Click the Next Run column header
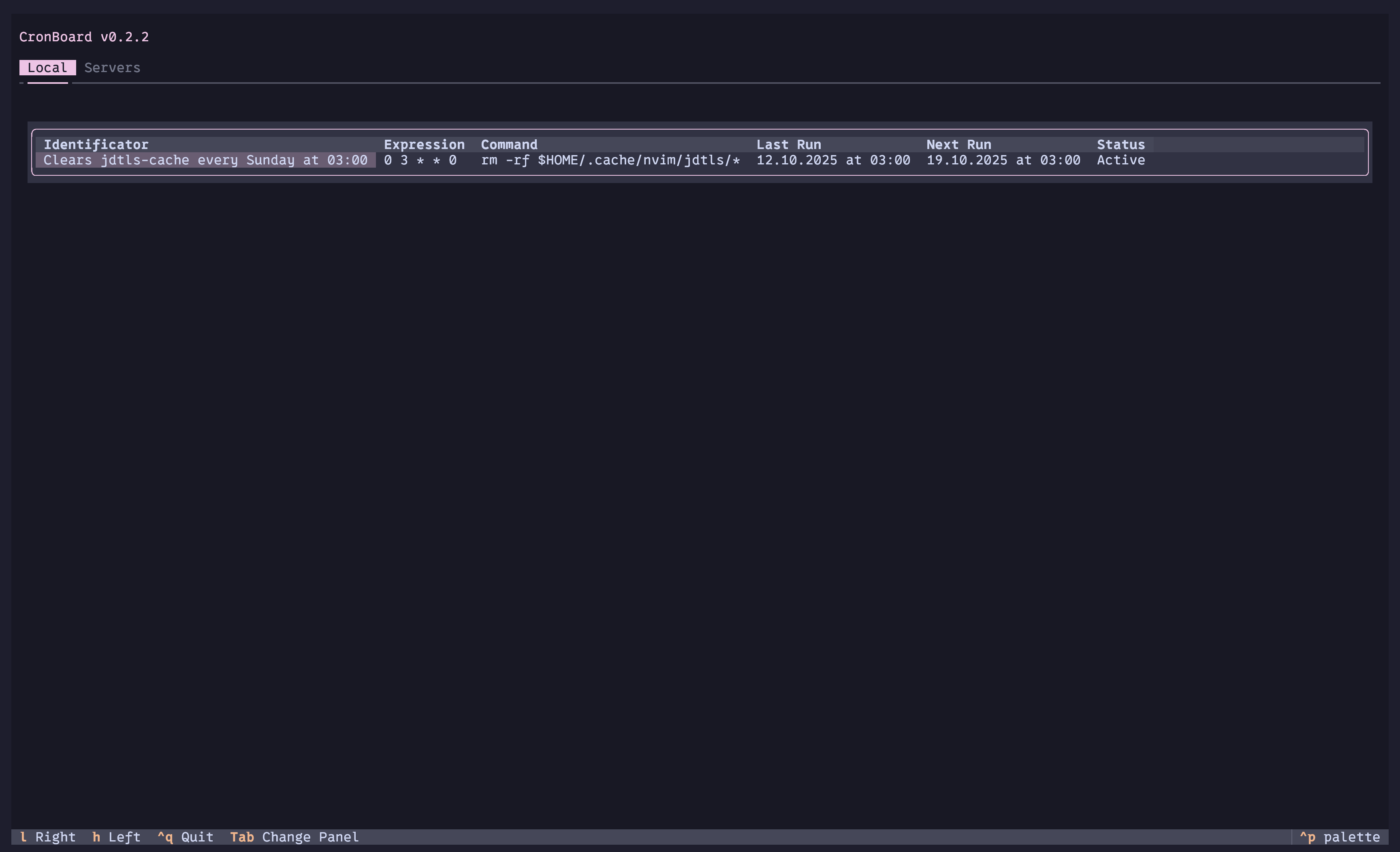Viewport: 1400px width, 852px height. click(958, 144)
